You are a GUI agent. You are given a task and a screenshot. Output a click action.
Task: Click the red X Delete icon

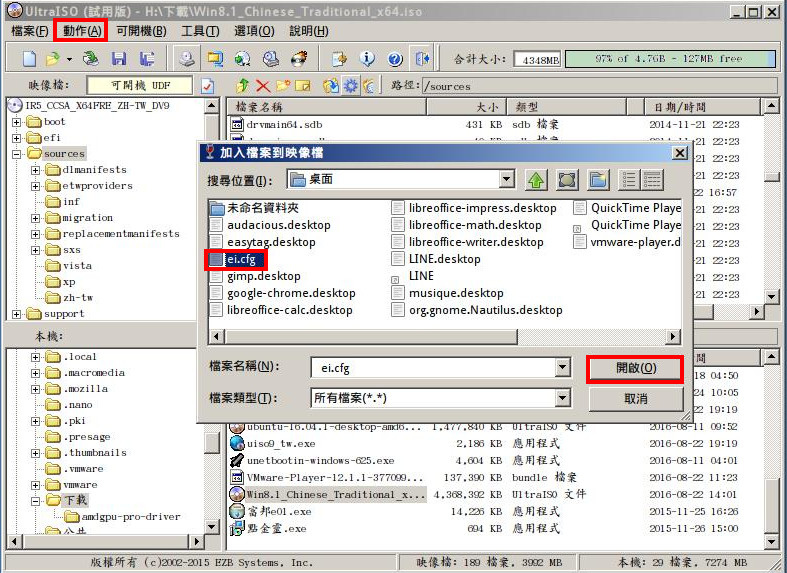[x=263, y=86]
